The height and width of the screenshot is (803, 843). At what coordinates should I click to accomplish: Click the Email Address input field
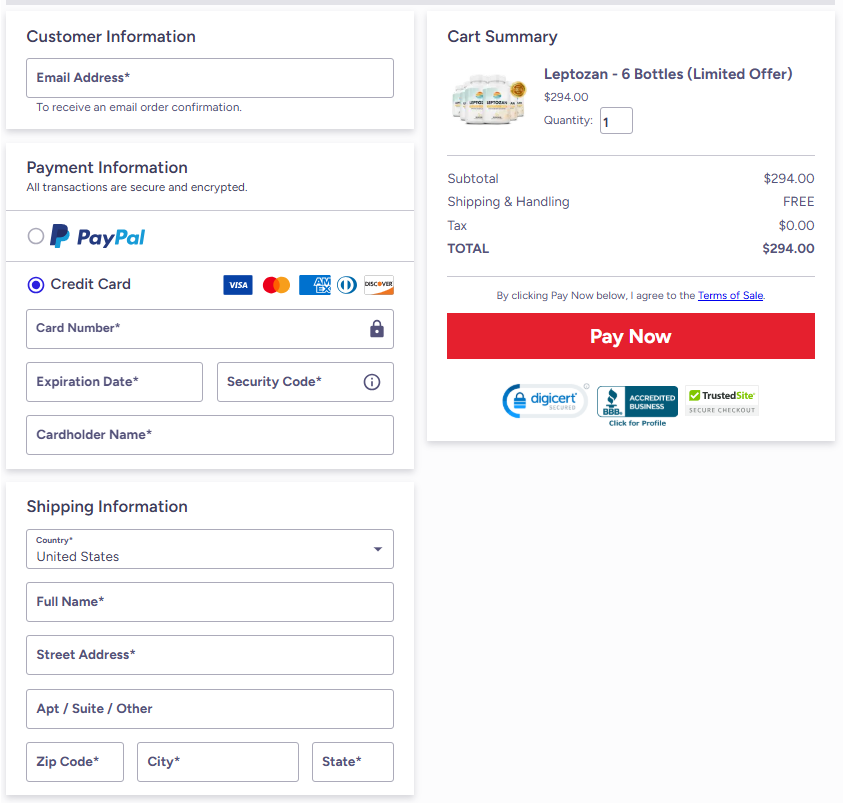pyautogui.click(x=210, y=78)
